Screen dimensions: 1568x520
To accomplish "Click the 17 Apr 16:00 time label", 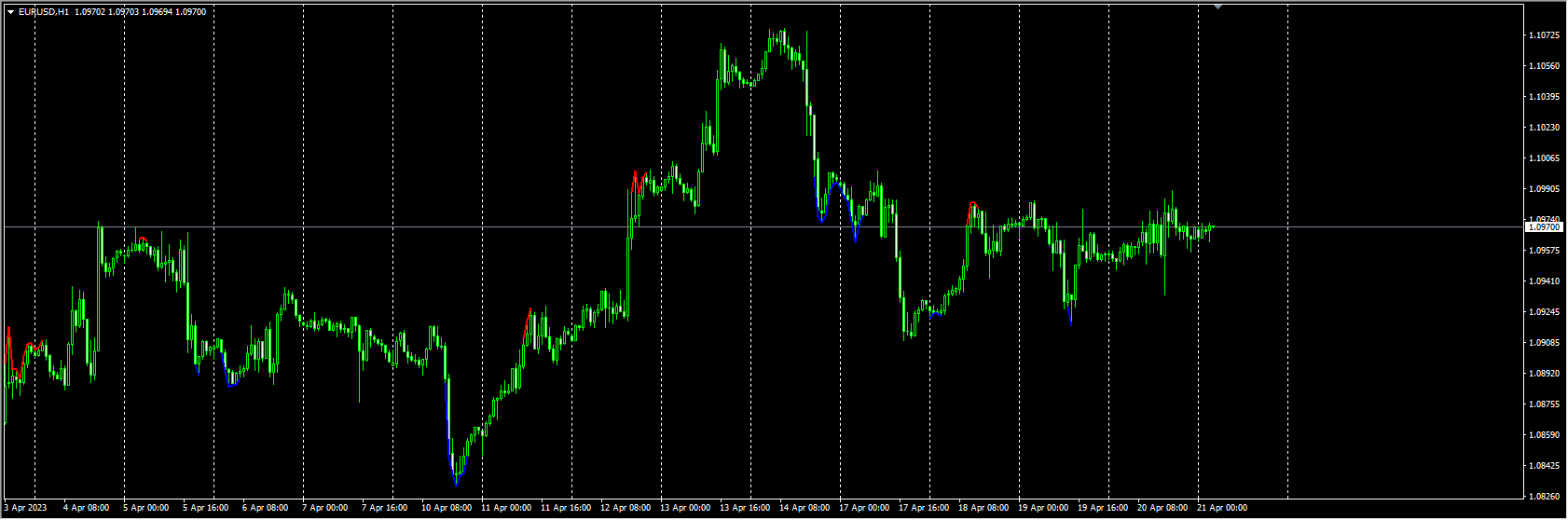I will click(x=924, y=508).
